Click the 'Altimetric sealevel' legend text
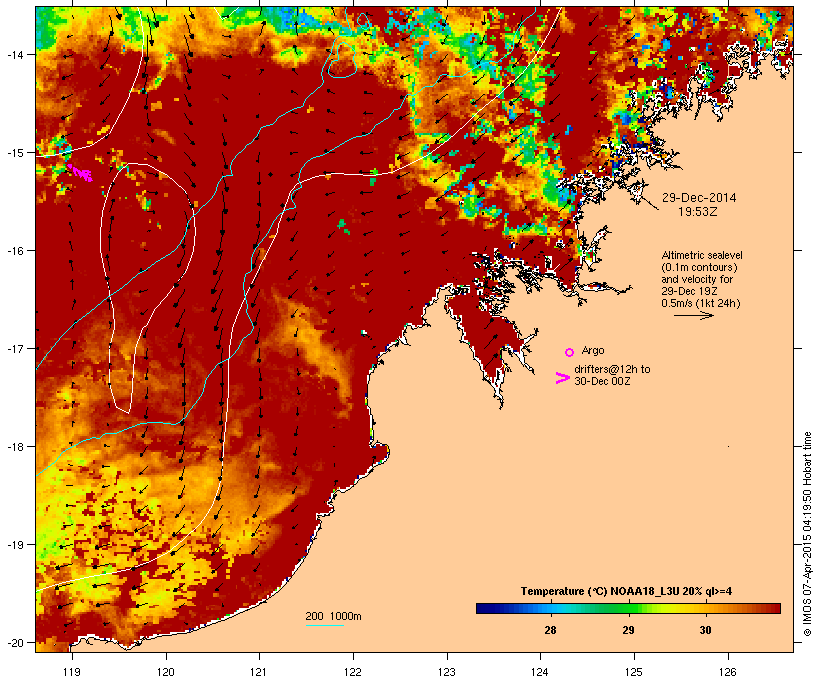Image resolution: width=820 pixels, height=680 pixels. click(x=701, y=255)
